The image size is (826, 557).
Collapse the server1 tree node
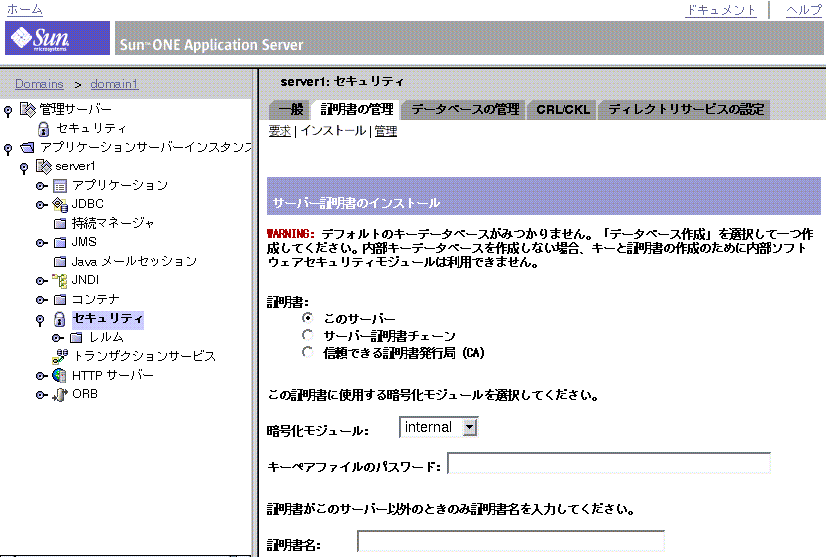(x=24, y=168)
